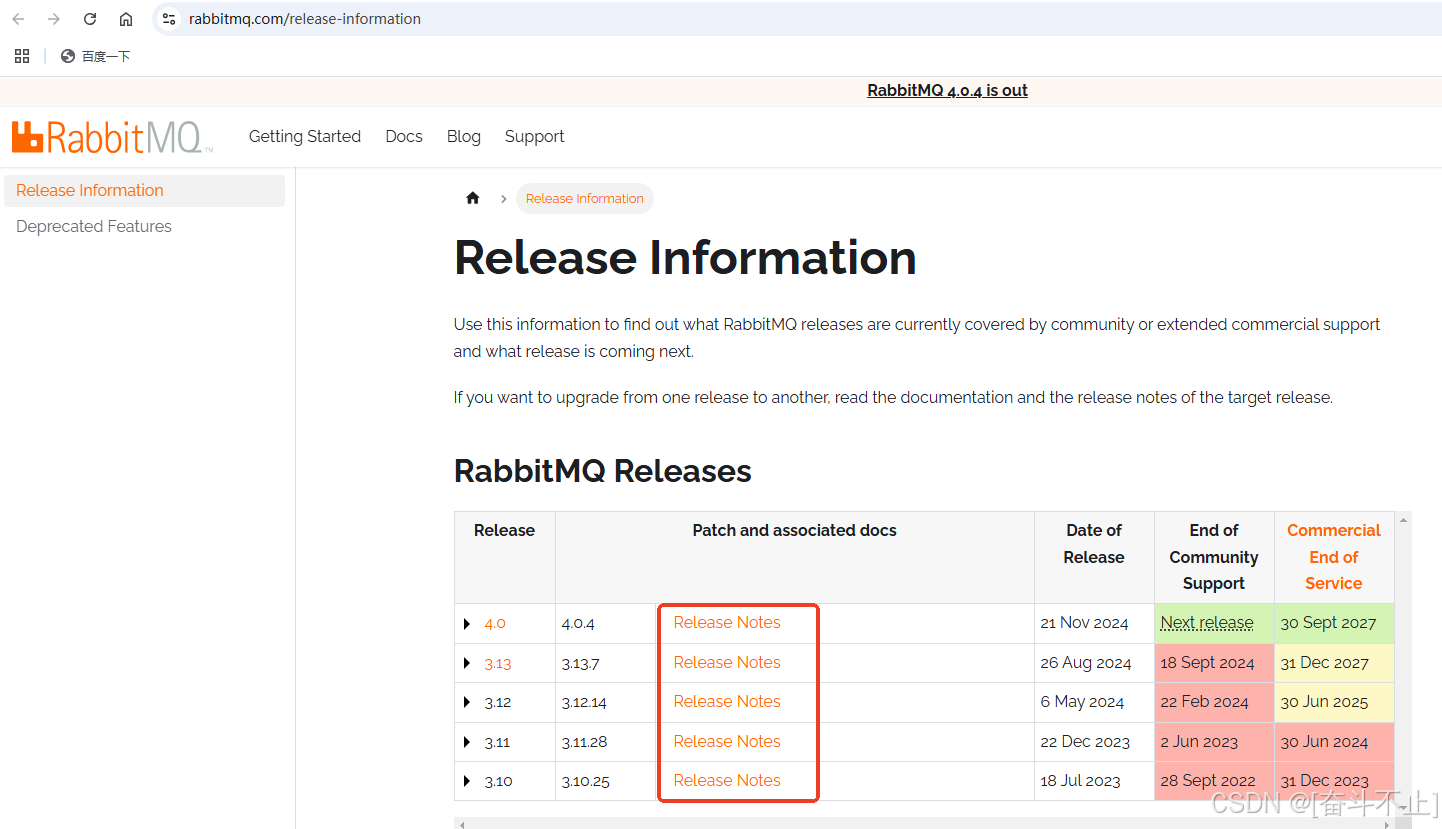Open the apps grid icon in the bookmarks bar
The height and width of the screenshot is (829, 1442).
22,56
